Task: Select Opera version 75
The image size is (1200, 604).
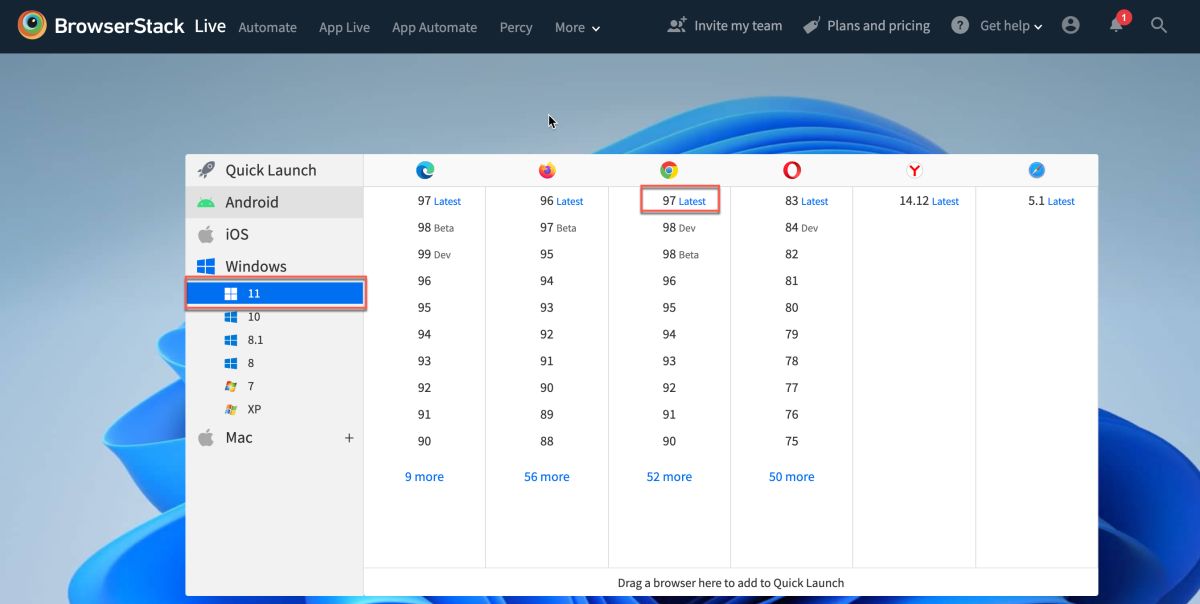Action: point(792,441)
